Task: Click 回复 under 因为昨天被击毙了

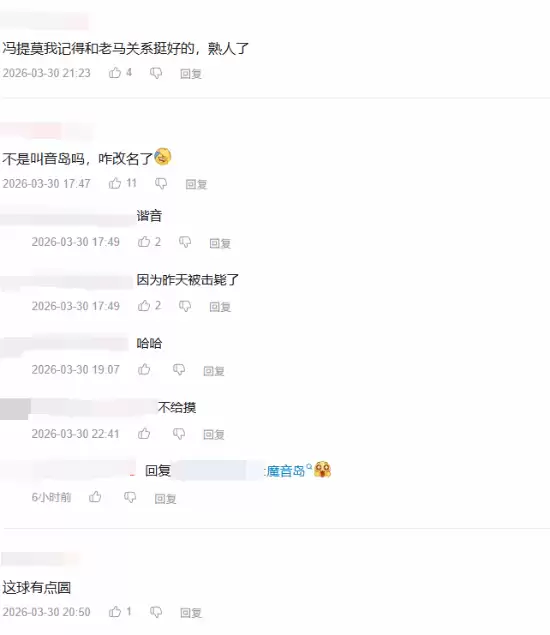Action: (220, 307)
